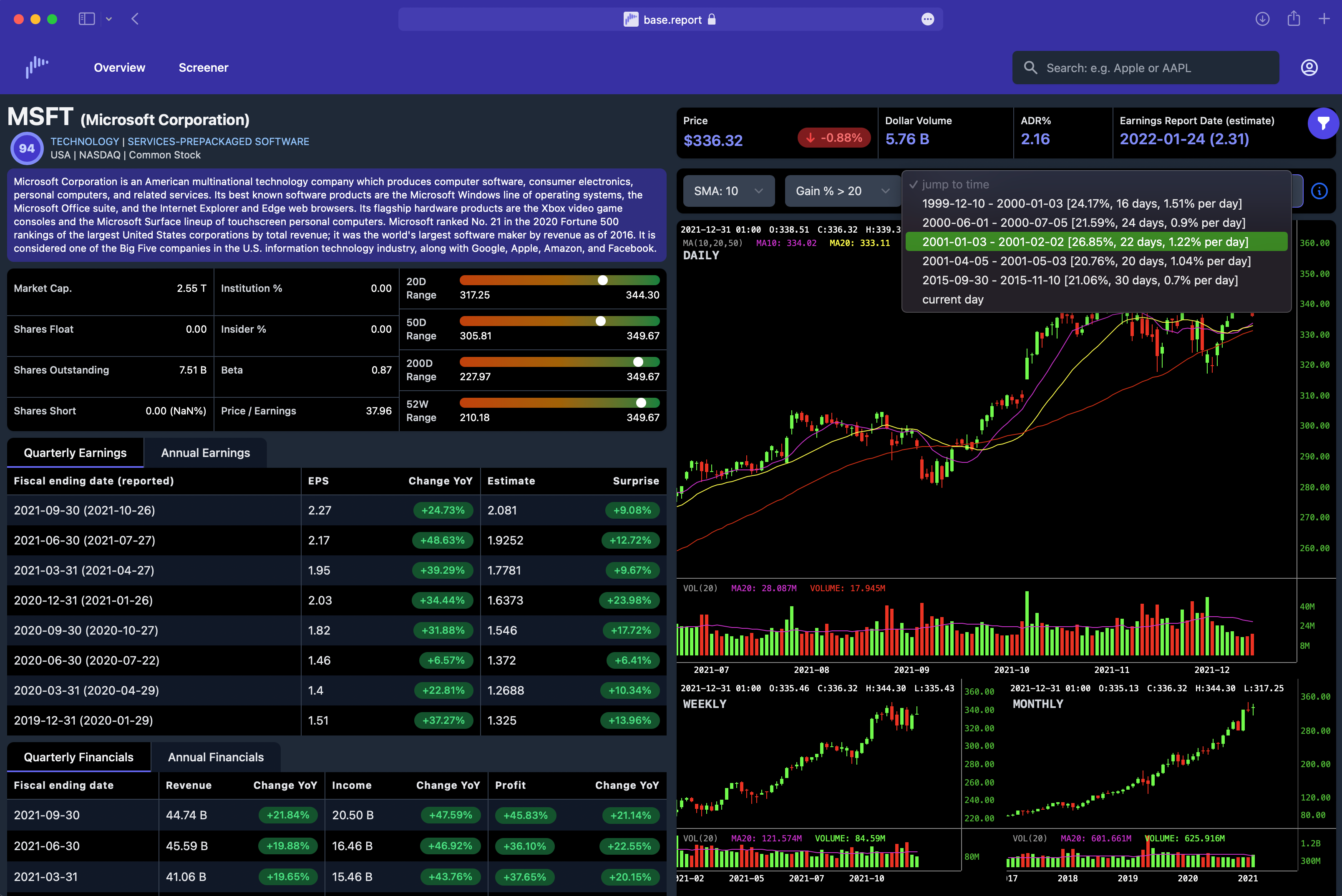
Task: Open the Screener page
Action: (x=203, y=68)
